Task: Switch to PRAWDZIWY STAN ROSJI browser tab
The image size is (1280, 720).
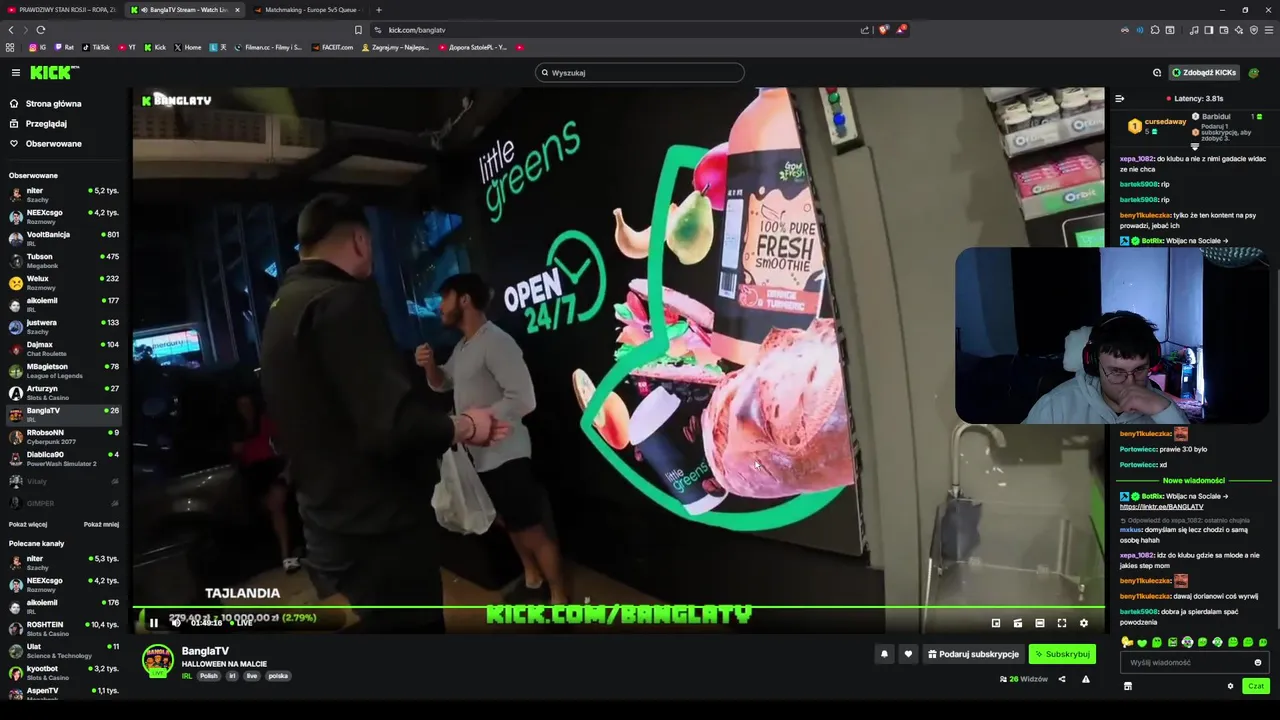Action: pyautogui.click(x=60, y=10)
